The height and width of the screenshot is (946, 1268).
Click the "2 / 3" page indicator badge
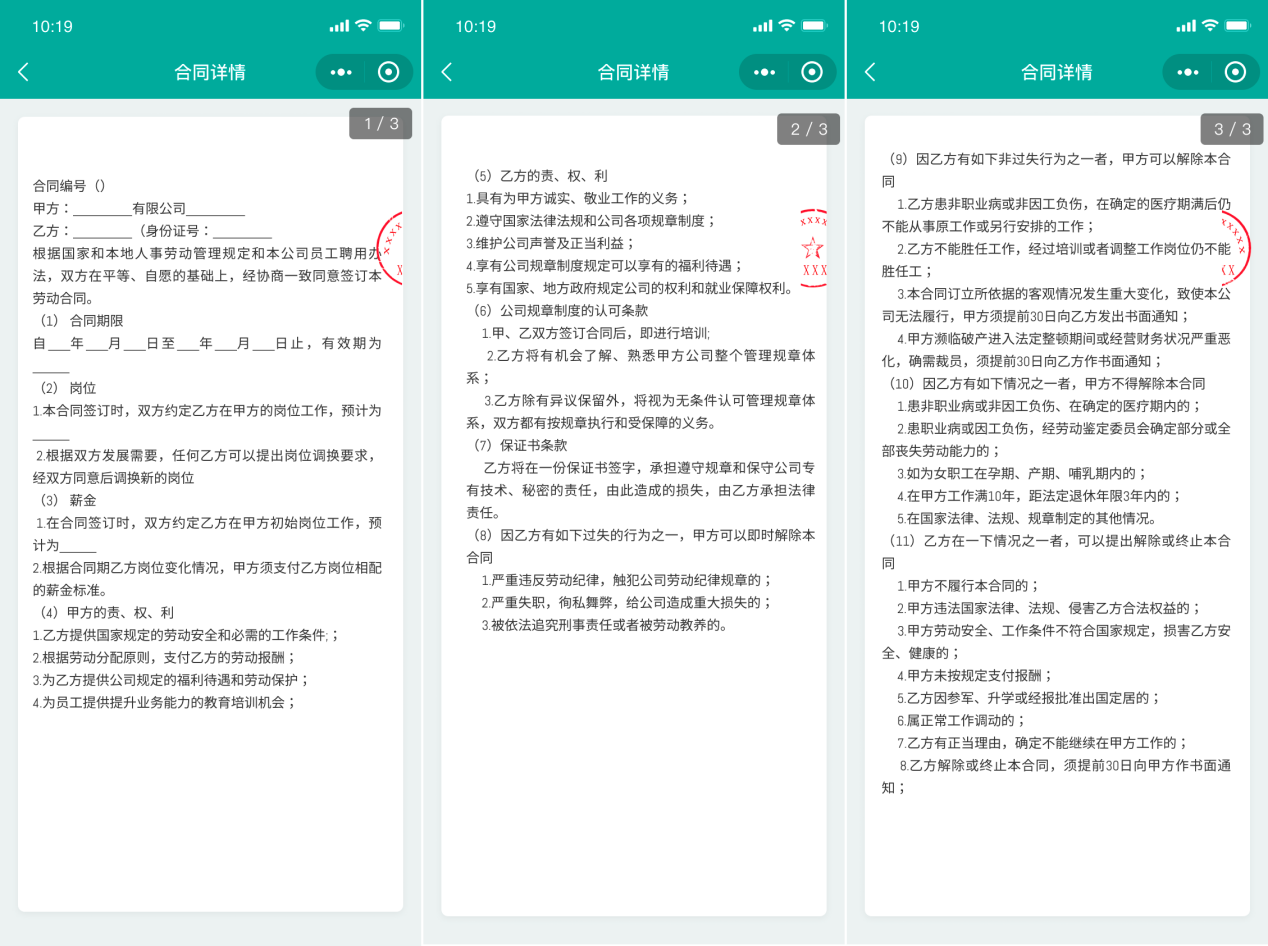coord(809,129)
